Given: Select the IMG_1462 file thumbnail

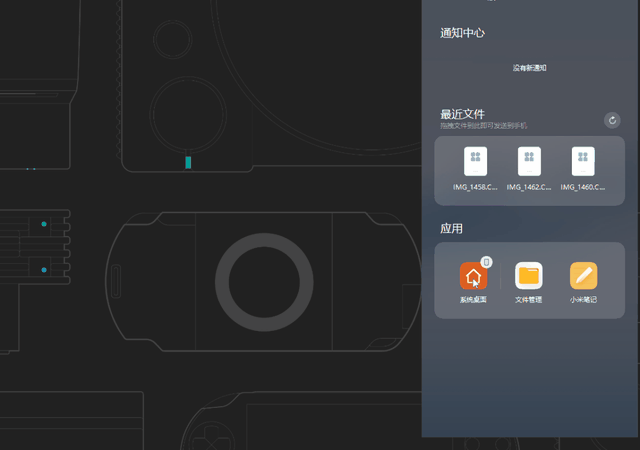Looking at the screenshot, I should [x=529, y=161].
